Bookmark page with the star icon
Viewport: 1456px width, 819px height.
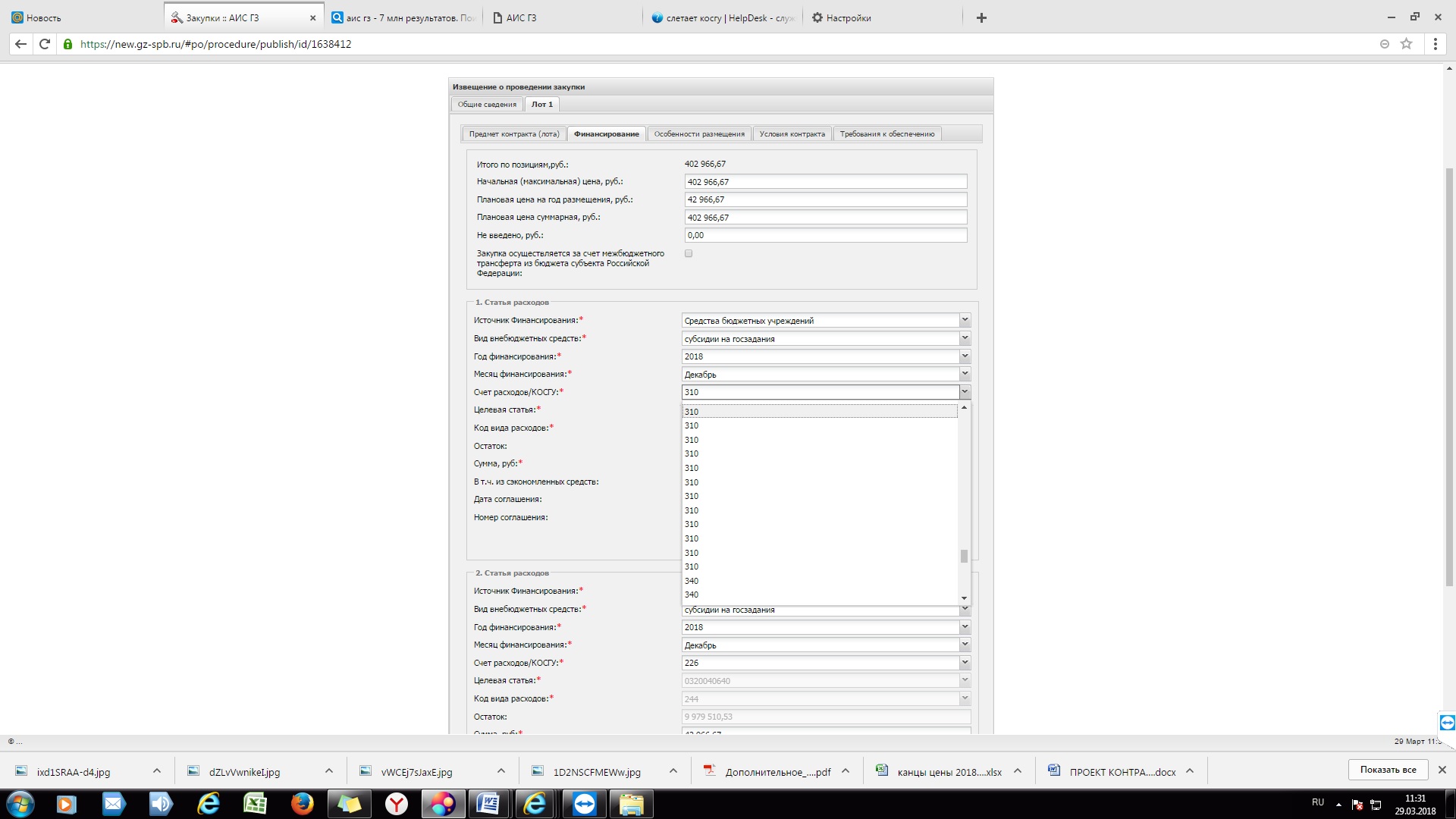[1406, 44]
